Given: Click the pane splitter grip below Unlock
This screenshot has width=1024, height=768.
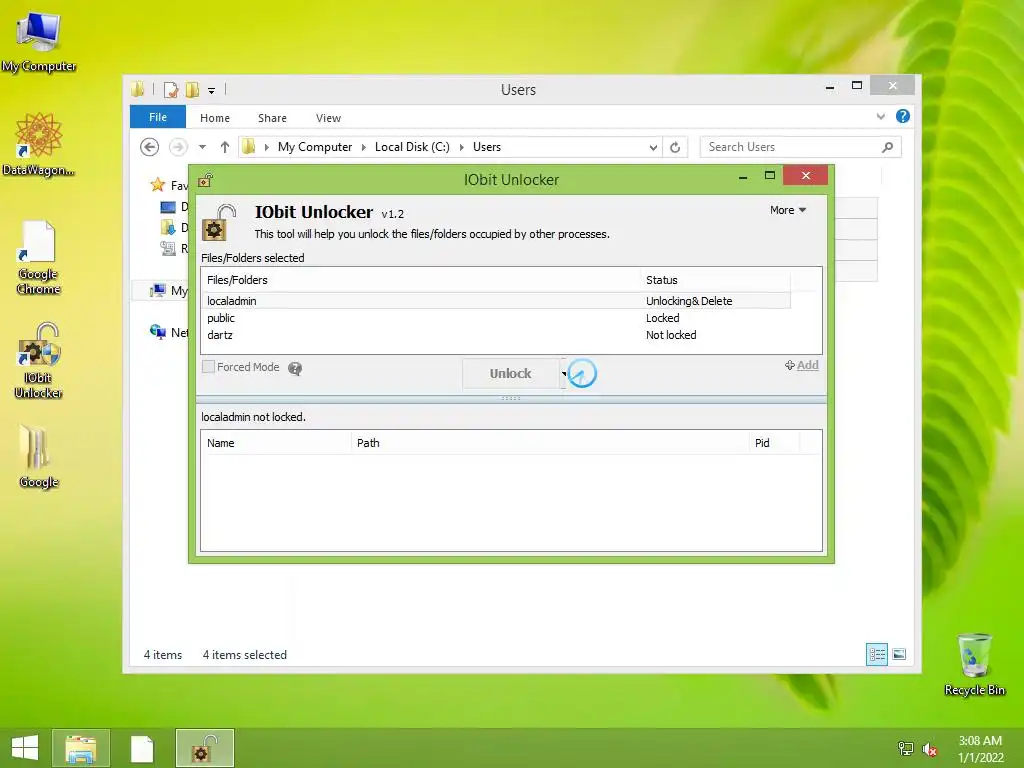Looking at the screenshot, I should click(511, 398).
